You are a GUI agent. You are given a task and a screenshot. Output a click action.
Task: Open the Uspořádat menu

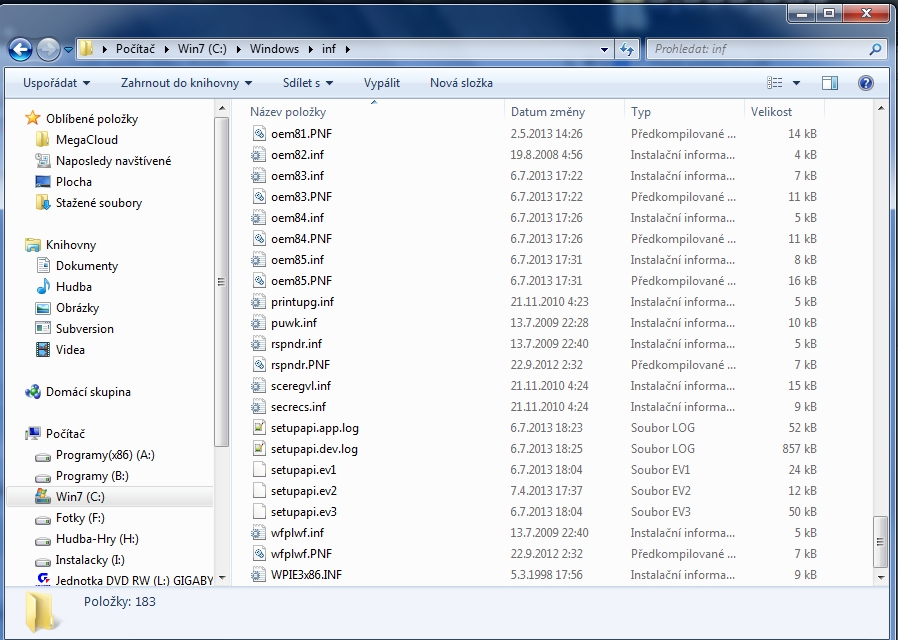[x=56, y=83]
